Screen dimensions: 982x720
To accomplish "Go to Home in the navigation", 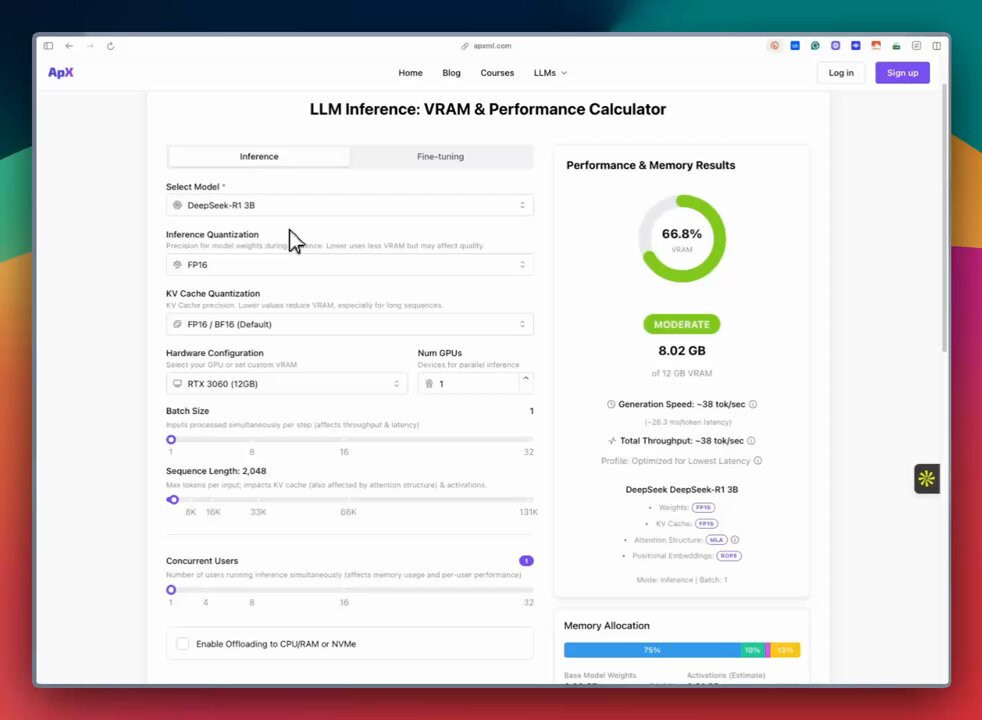I will coord(410,73).
